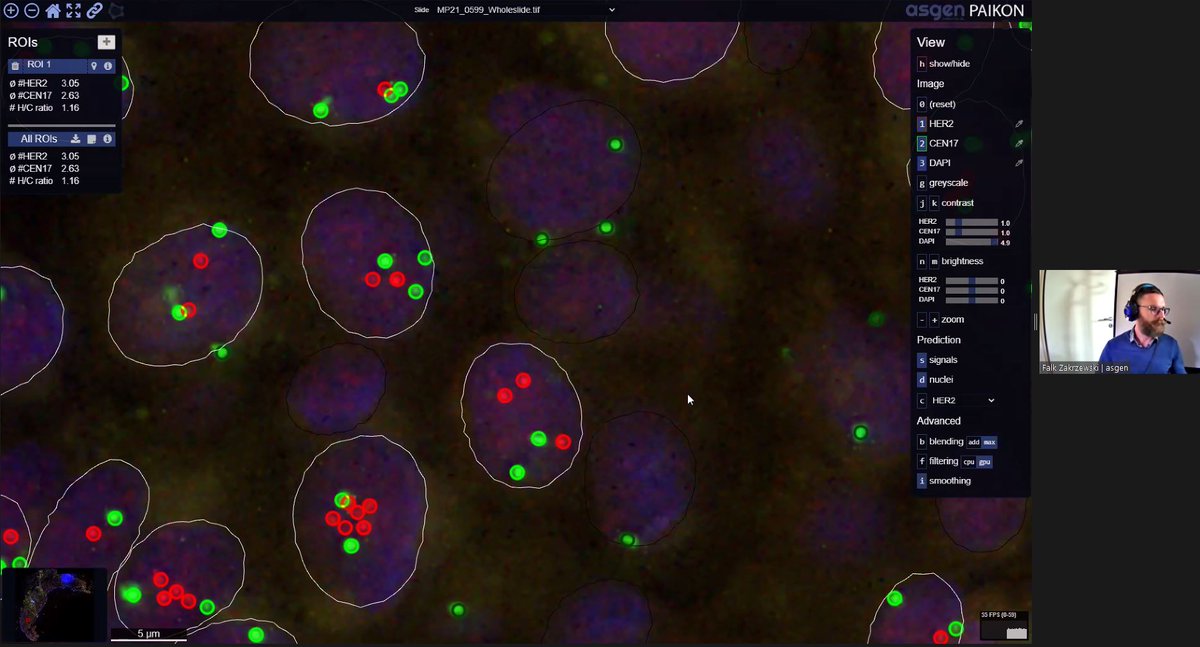
Task: Toggle full screen with the expand arrows icon
Action: (x=73, y=11)
